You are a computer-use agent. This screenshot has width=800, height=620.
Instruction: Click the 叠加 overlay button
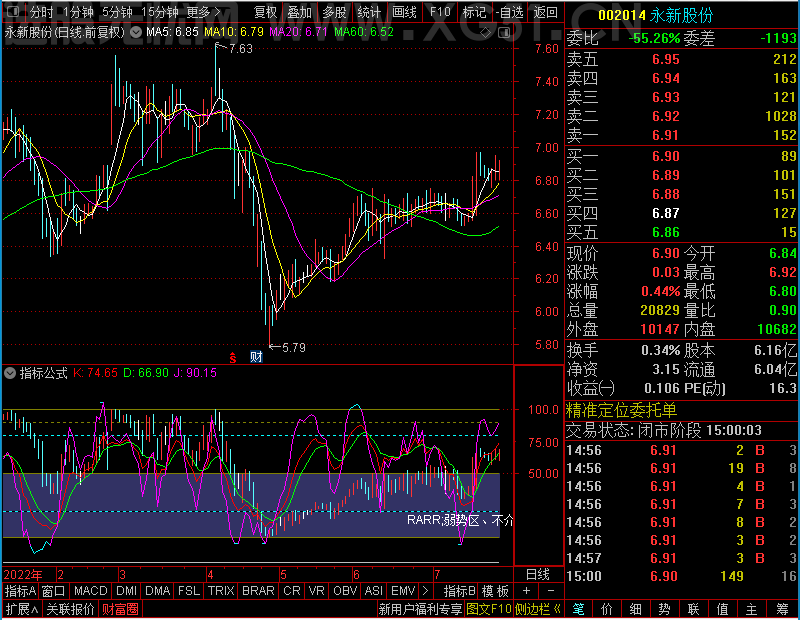pyautogui.click(x=299, y=12)
